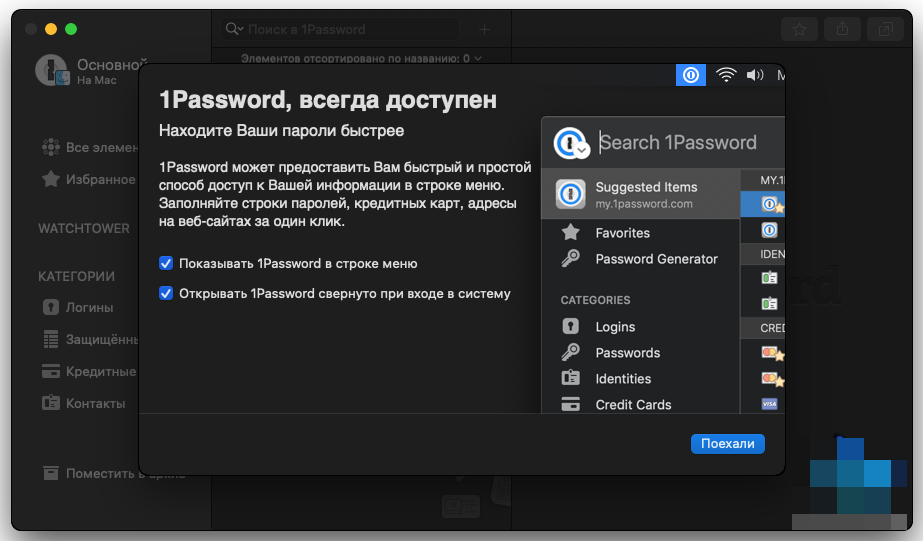Screen dimensions: 923x541
Task: Expand search options magnifier dropdown
Action: click(x=234, y=30)
